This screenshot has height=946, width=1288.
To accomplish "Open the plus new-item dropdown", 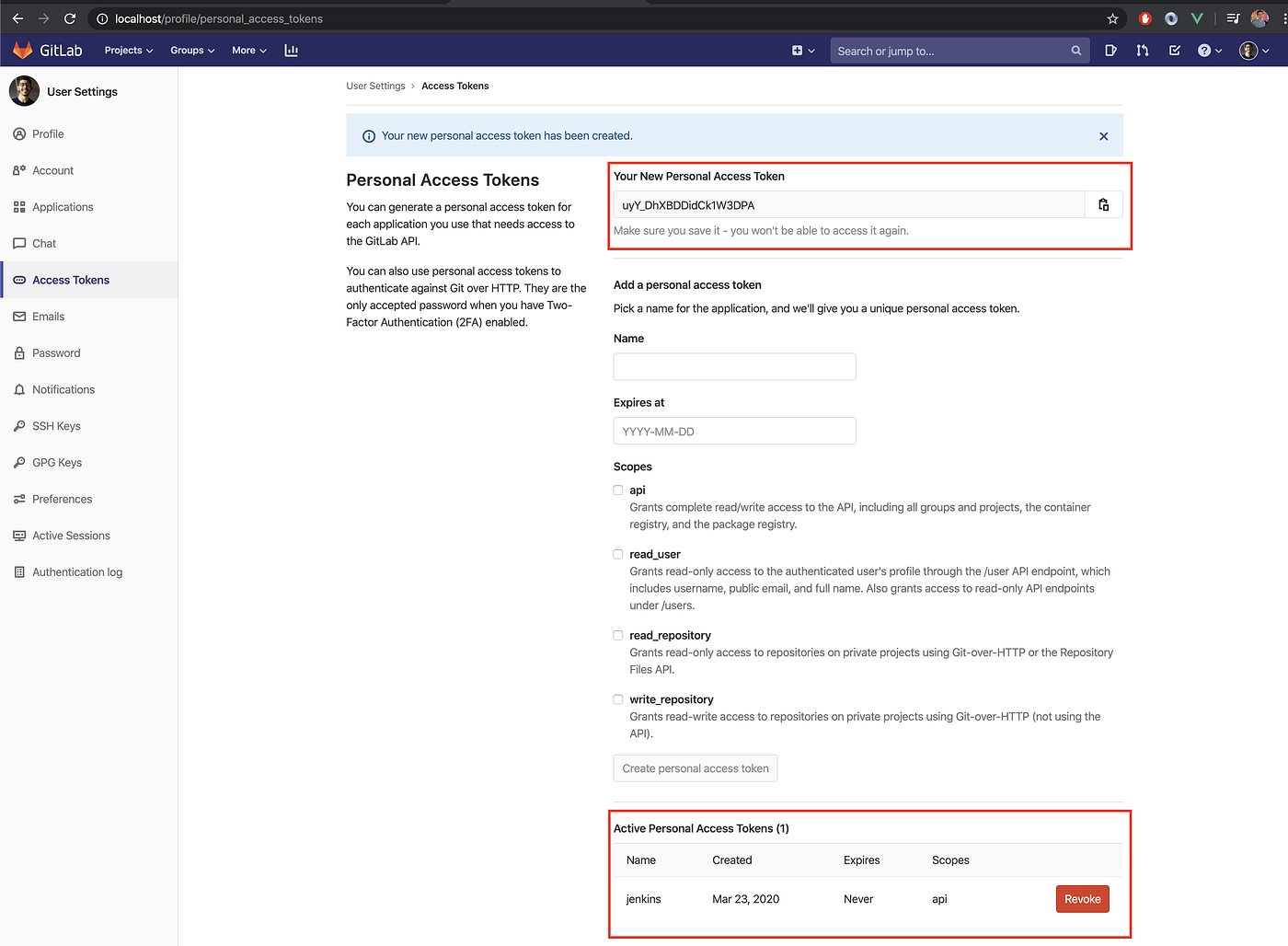I will click(x=802, y=51).
